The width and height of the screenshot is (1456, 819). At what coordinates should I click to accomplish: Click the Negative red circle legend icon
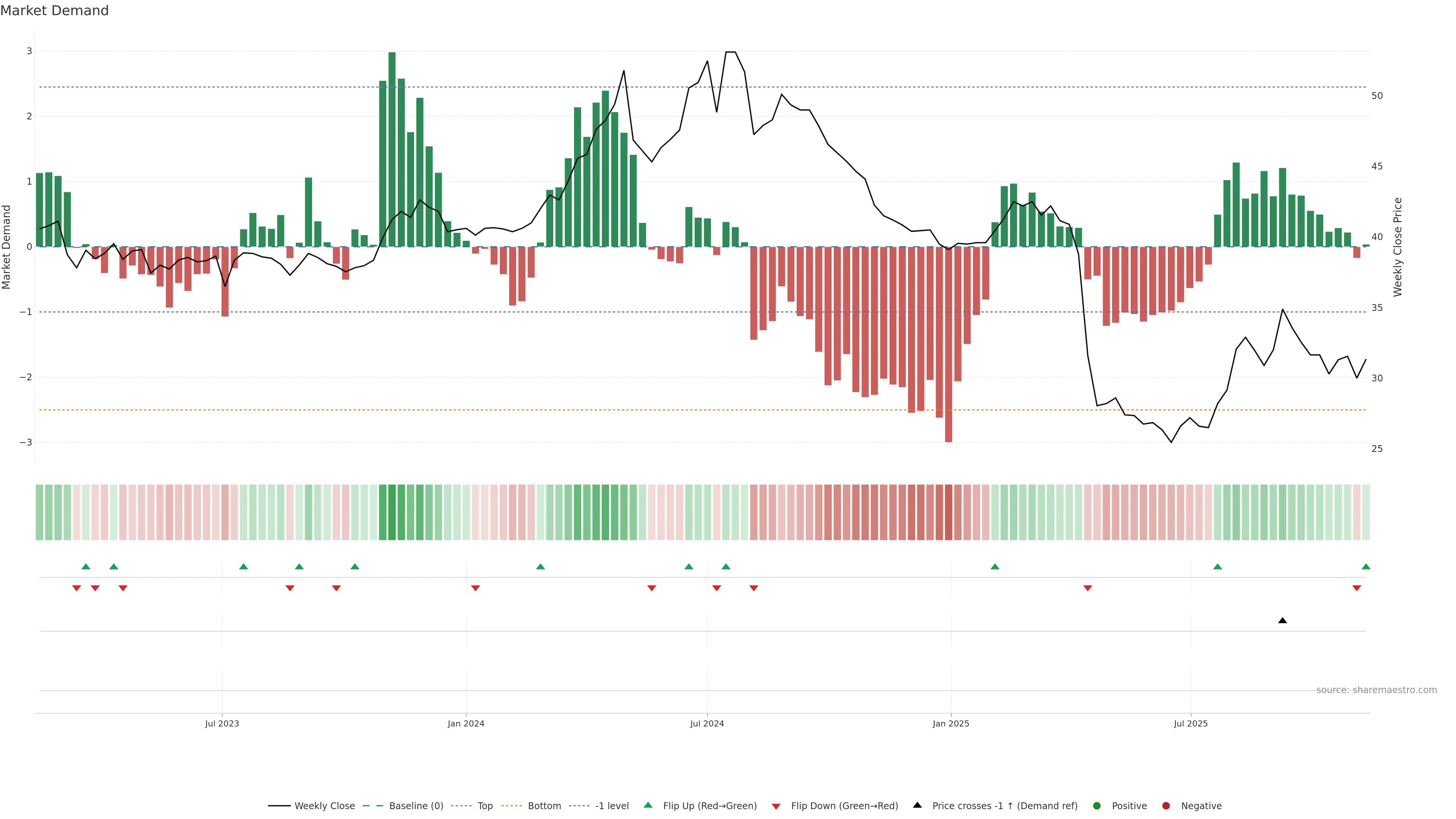pos(1166,806)
